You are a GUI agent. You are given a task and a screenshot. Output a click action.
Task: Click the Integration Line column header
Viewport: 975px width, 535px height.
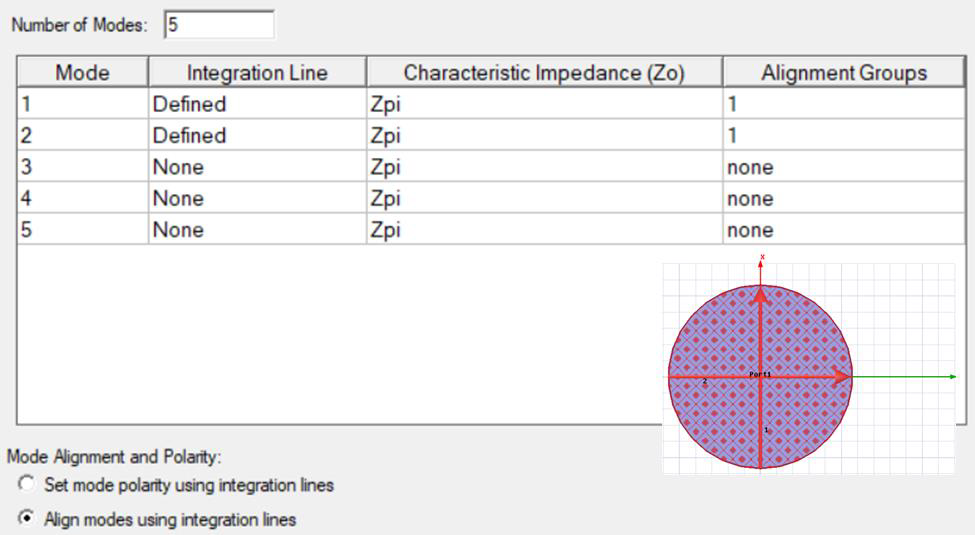[x=257, y=73]
